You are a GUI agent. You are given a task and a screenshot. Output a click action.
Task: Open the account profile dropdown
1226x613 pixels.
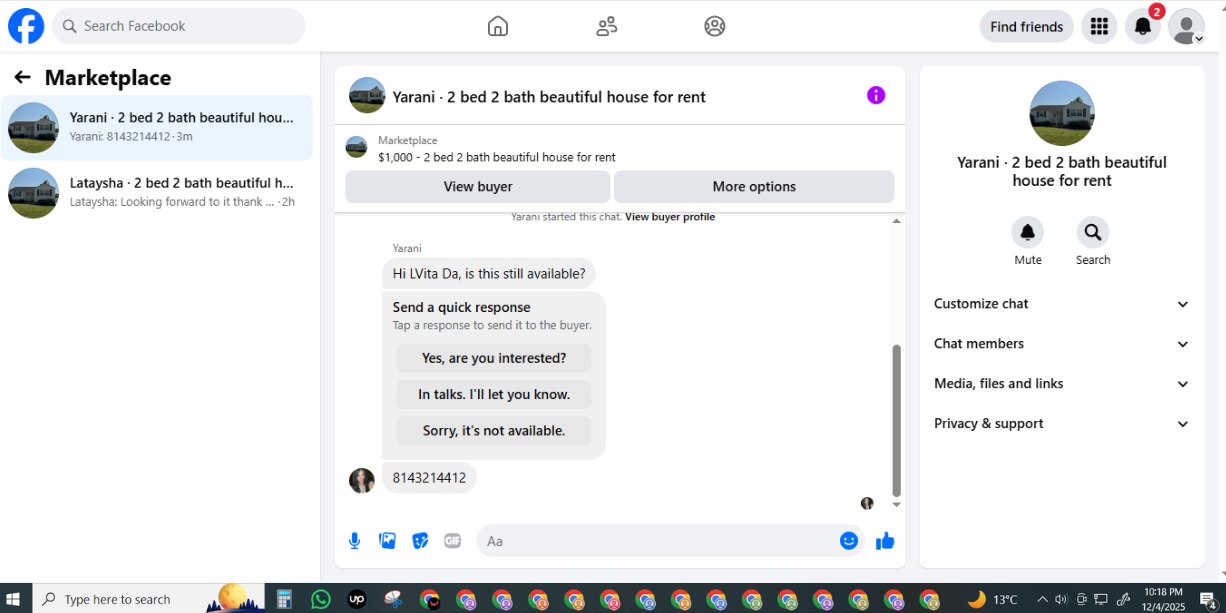point(1186,27)
